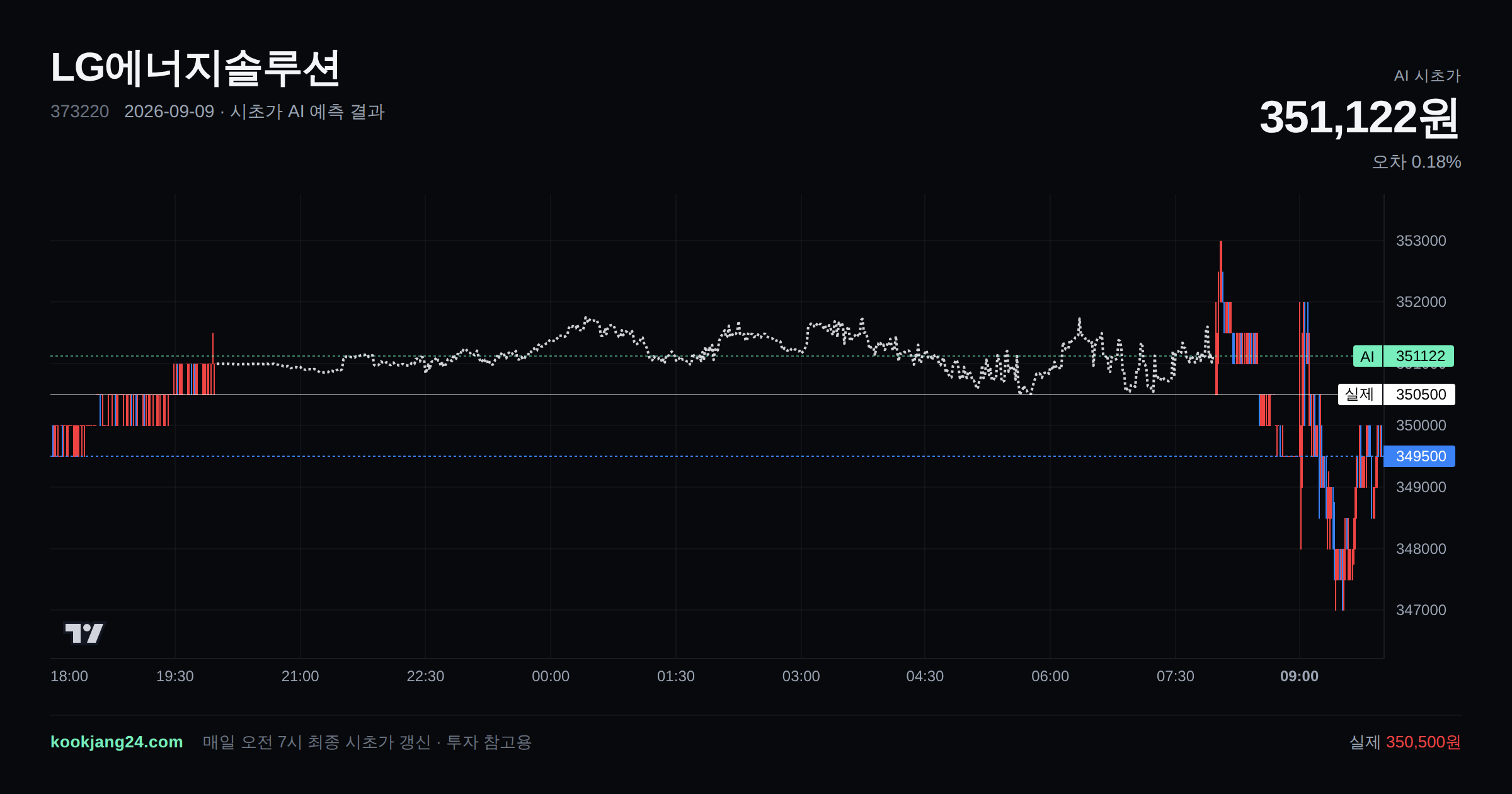Click the 18:00 time axis label
This screenshot has width=1512, height=794.
(69, 676)
